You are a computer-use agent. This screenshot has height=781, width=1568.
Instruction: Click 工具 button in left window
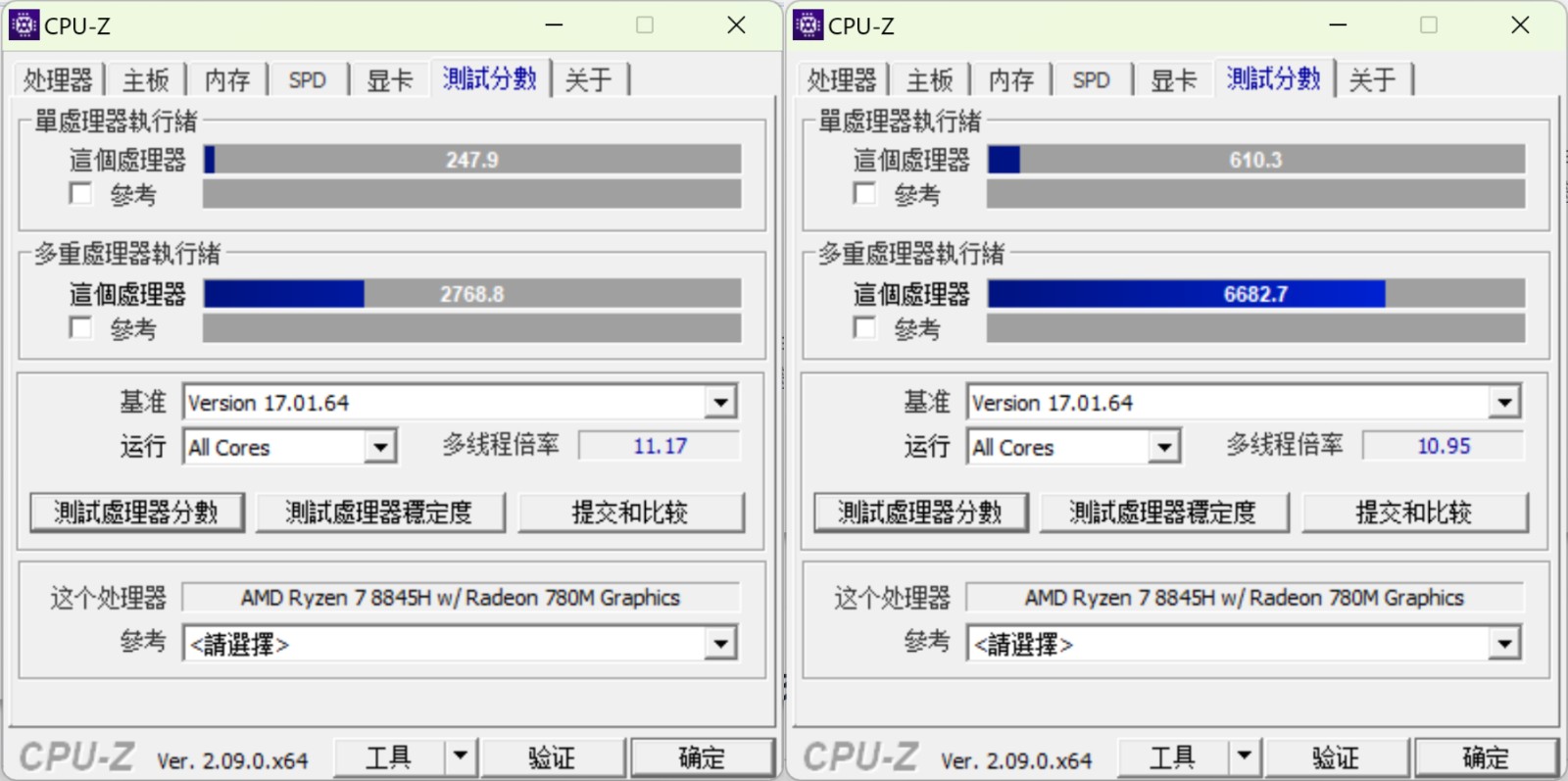tap(389, 757)
